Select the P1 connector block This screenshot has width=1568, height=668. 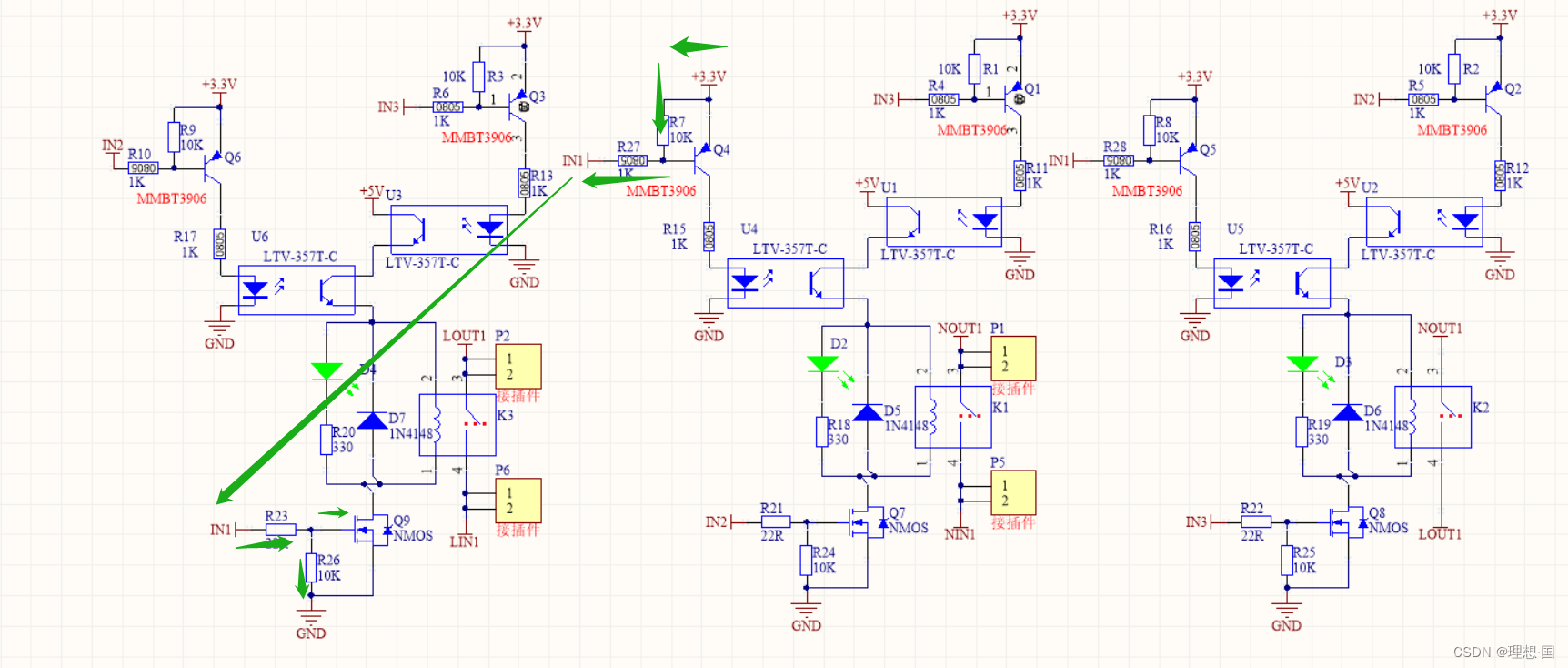click(x=1013, y=359)
